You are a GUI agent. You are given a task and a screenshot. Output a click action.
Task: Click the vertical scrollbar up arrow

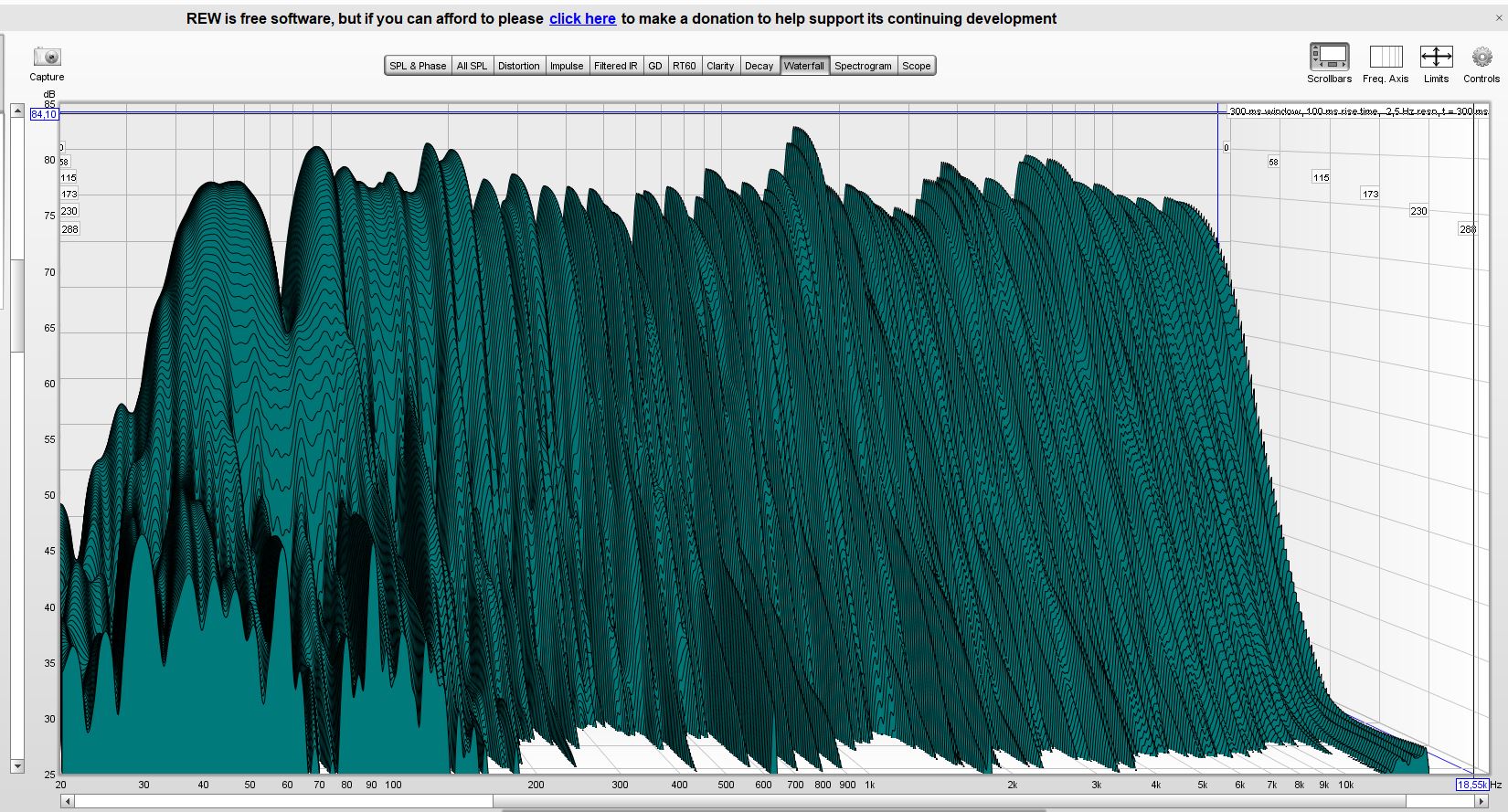(17, 111)
